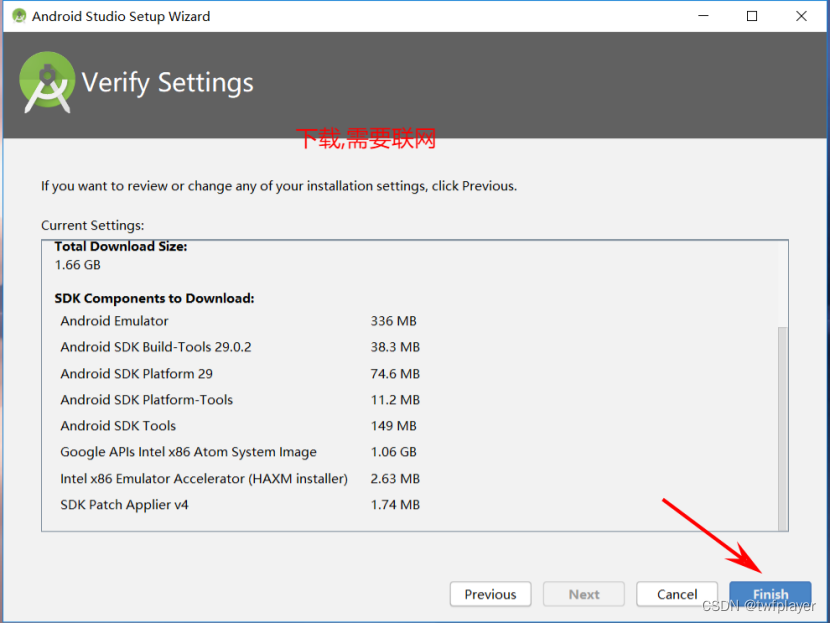Image resolution: width=831 pixels, height=623 pixels.
Task: Click the Android Studio logo in header
Action: pos(47,82)
